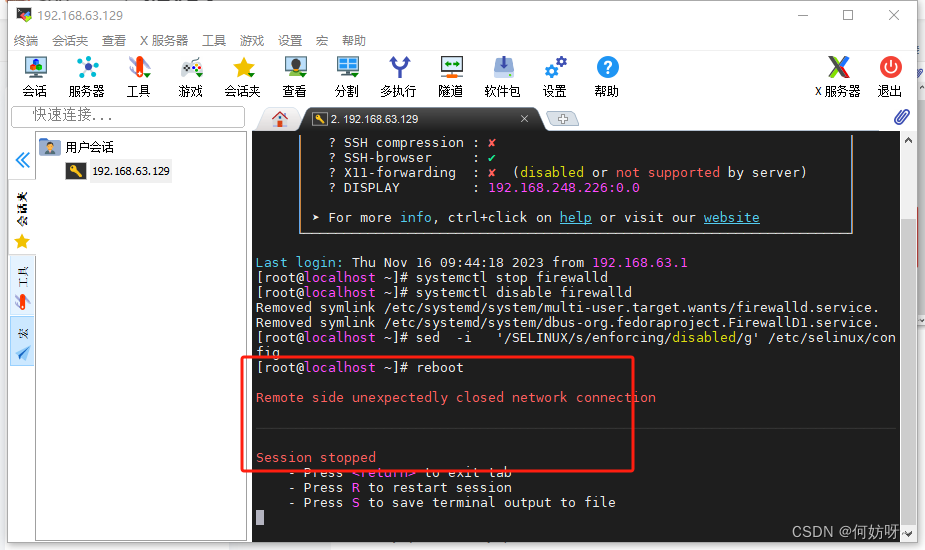The width and height of the screenshot is (925, 550).
Task: Close the 2. 192.168.63.129 terminal tab
Action: [x=524, y=119]
